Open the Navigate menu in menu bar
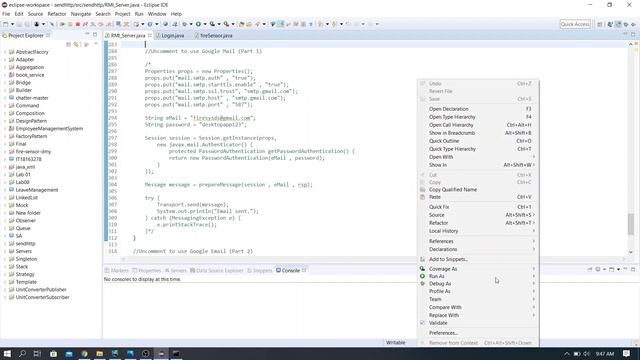 point(81,14)
